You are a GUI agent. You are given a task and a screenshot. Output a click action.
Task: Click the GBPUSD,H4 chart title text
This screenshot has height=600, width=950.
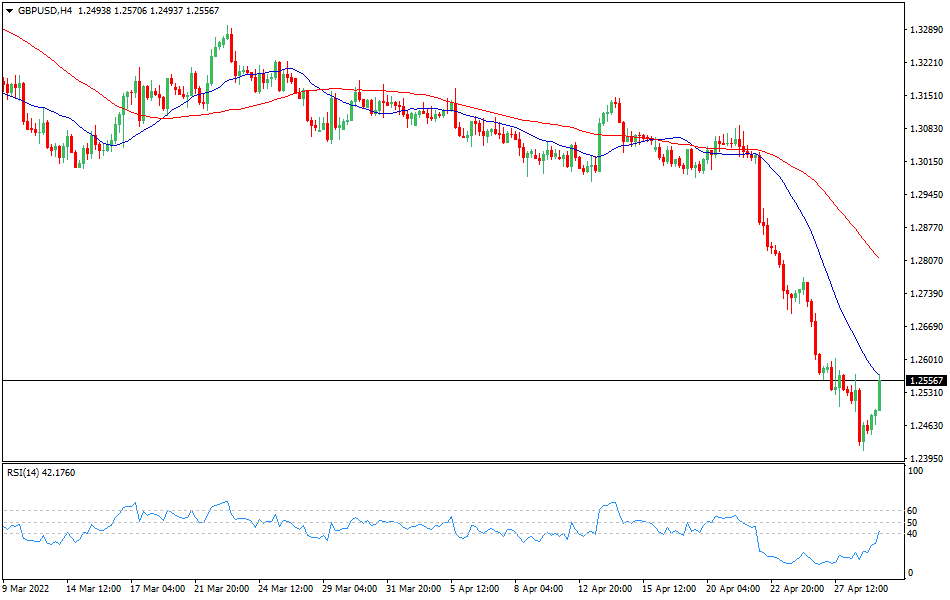(x=45, y=10)
